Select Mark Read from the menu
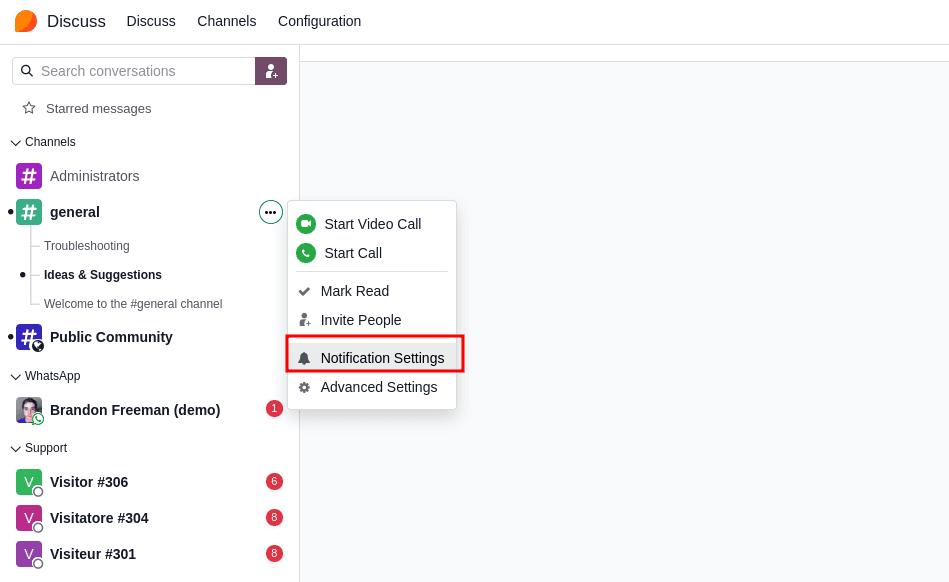Image resolution: width=949 pixels, height=582 pixels. pos(354,291)
